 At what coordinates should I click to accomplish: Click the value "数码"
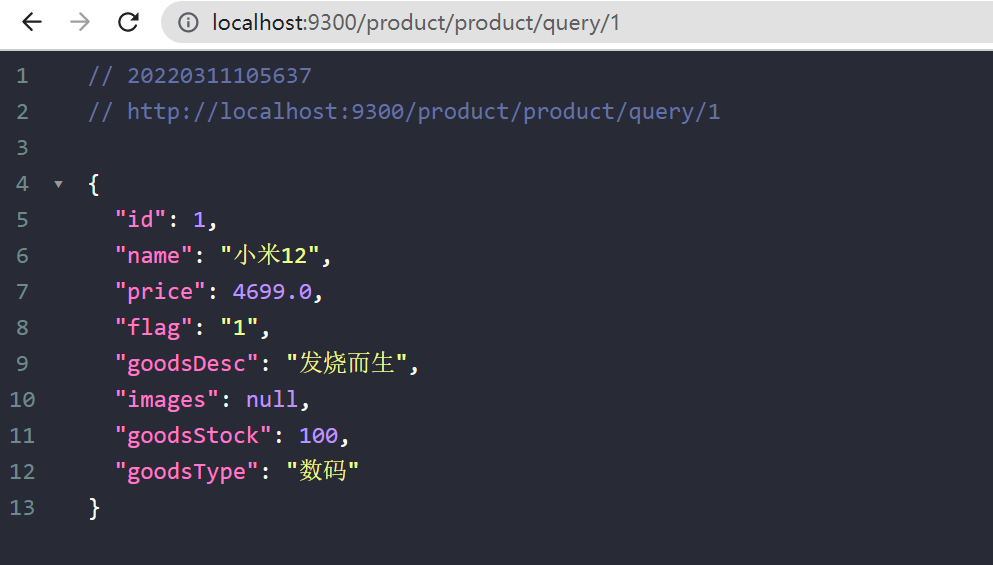[x=322, y=471]
